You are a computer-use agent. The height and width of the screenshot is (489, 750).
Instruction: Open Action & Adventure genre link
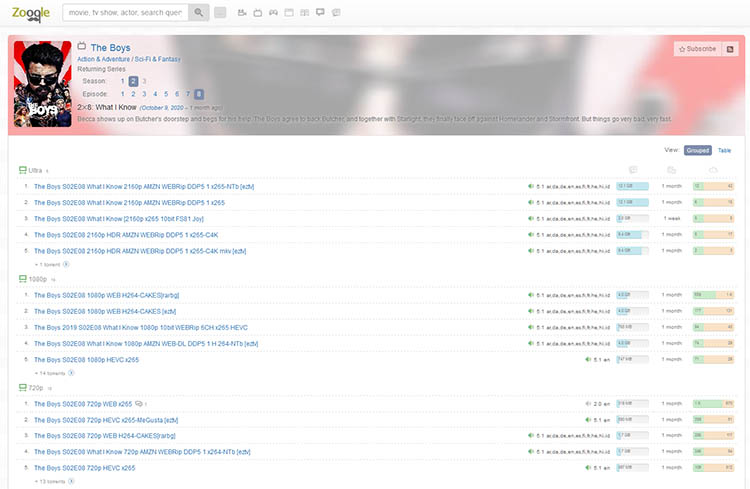point(103,59)
